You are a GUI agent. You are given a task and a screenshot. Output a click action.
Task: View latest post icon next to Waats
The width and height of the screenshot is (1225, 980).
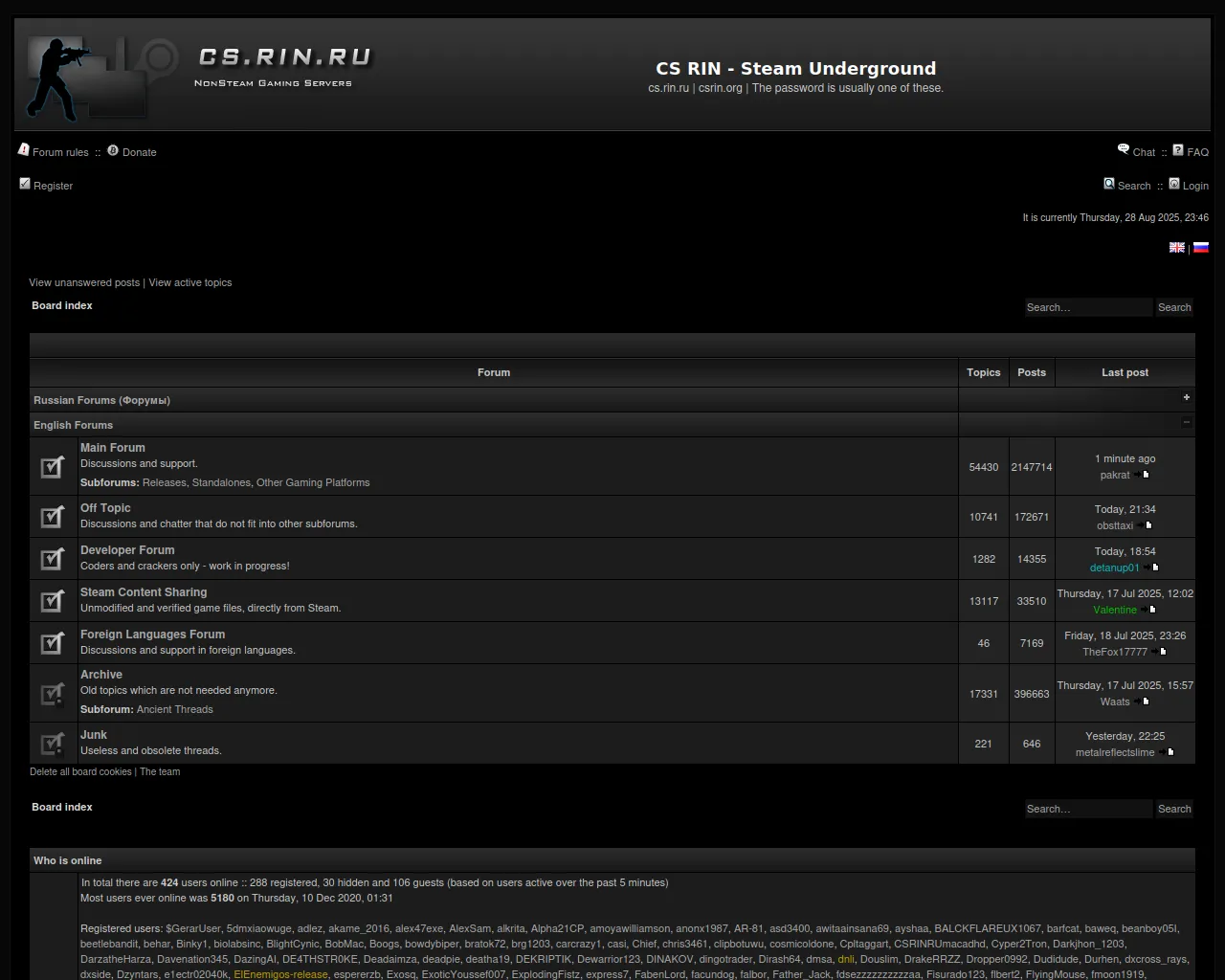tap(1142, 702)
